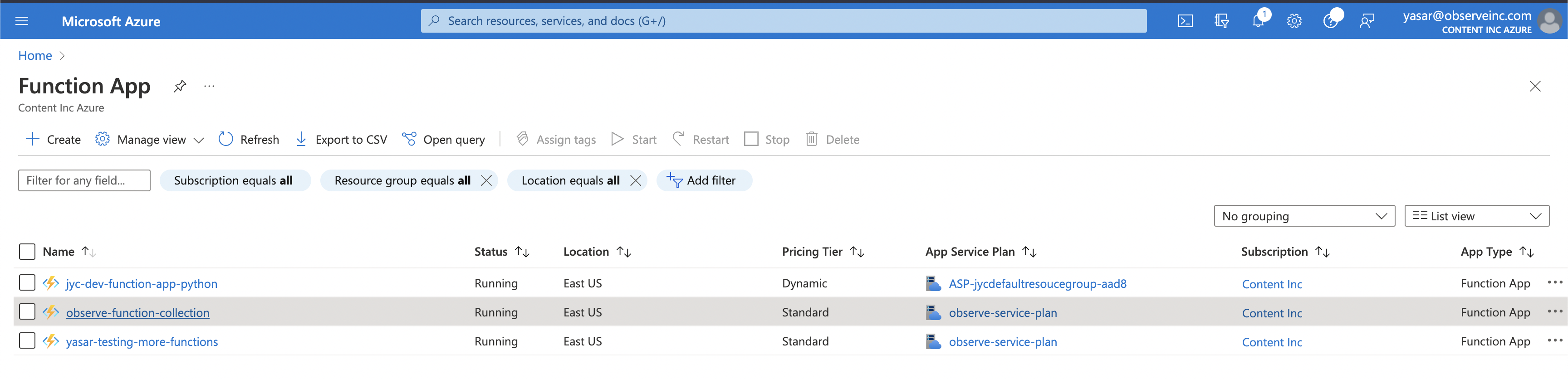This screenshot has width=1568, height=379.
Task: Expand the Manage view menu
Action: pos(150,139)
